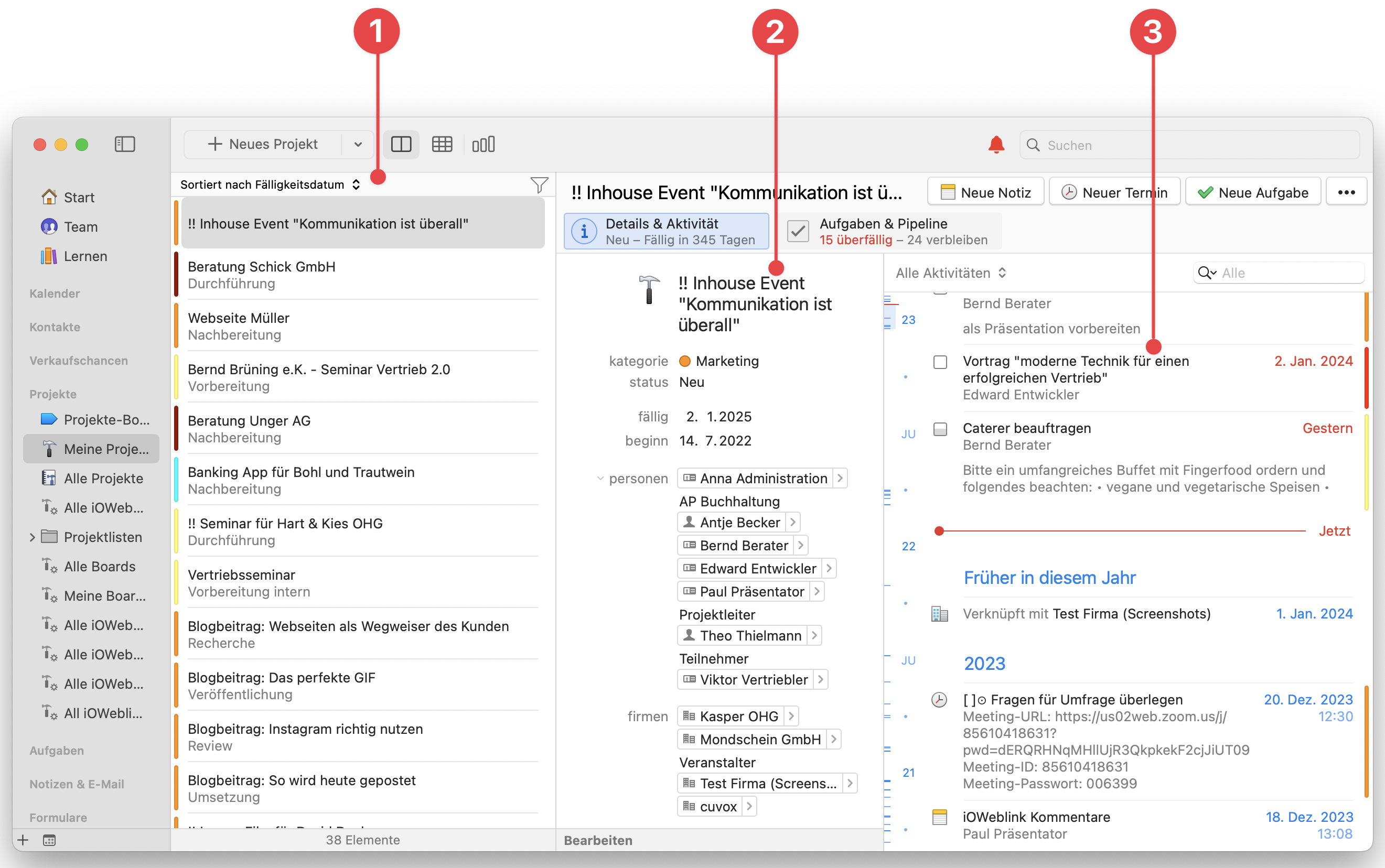
Task: Collapse the personen section chevron
Action: (x=600, y=478)
